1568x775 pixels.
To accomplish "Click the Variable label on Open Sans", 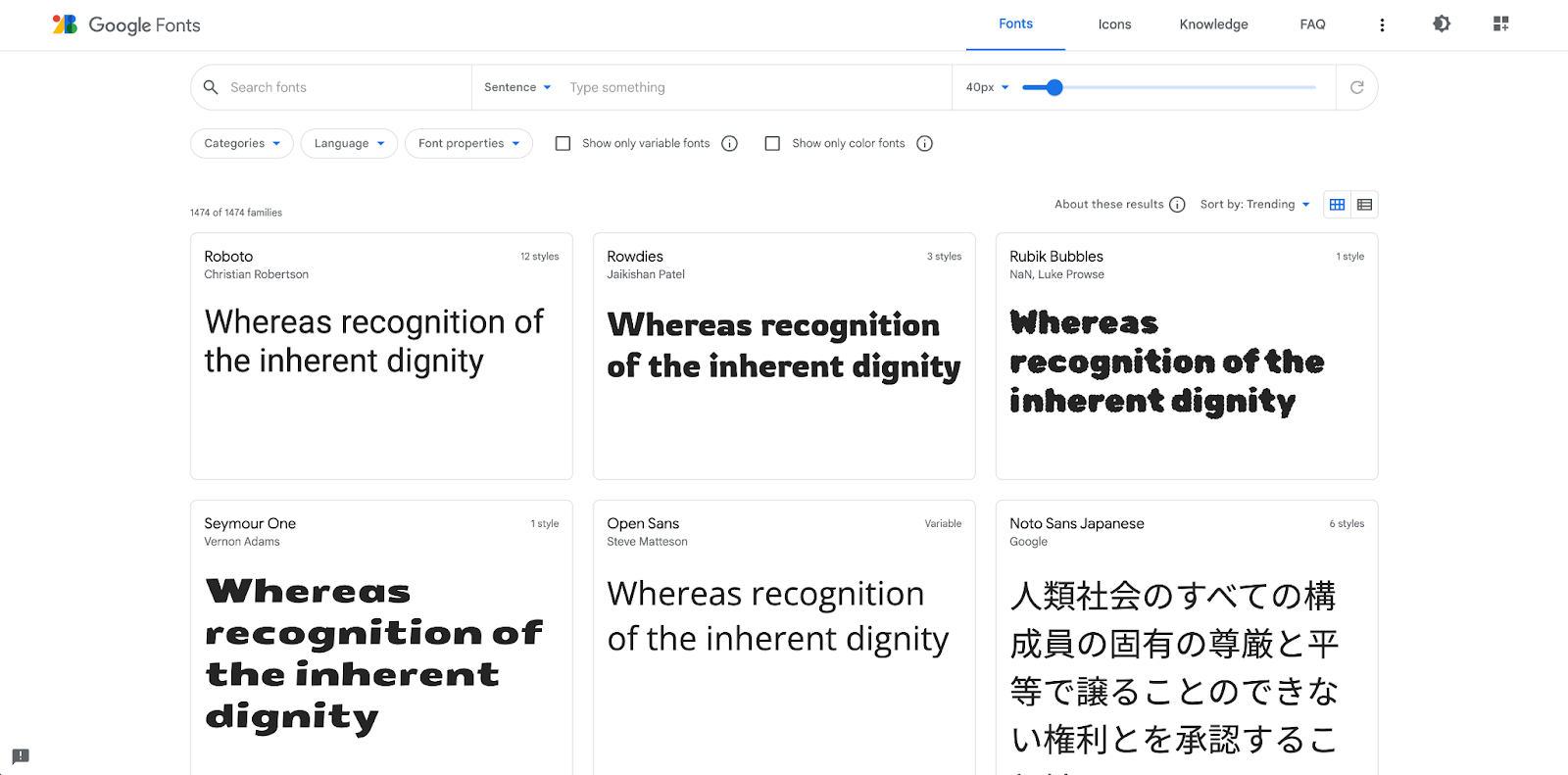I will (x=943, y=524).
